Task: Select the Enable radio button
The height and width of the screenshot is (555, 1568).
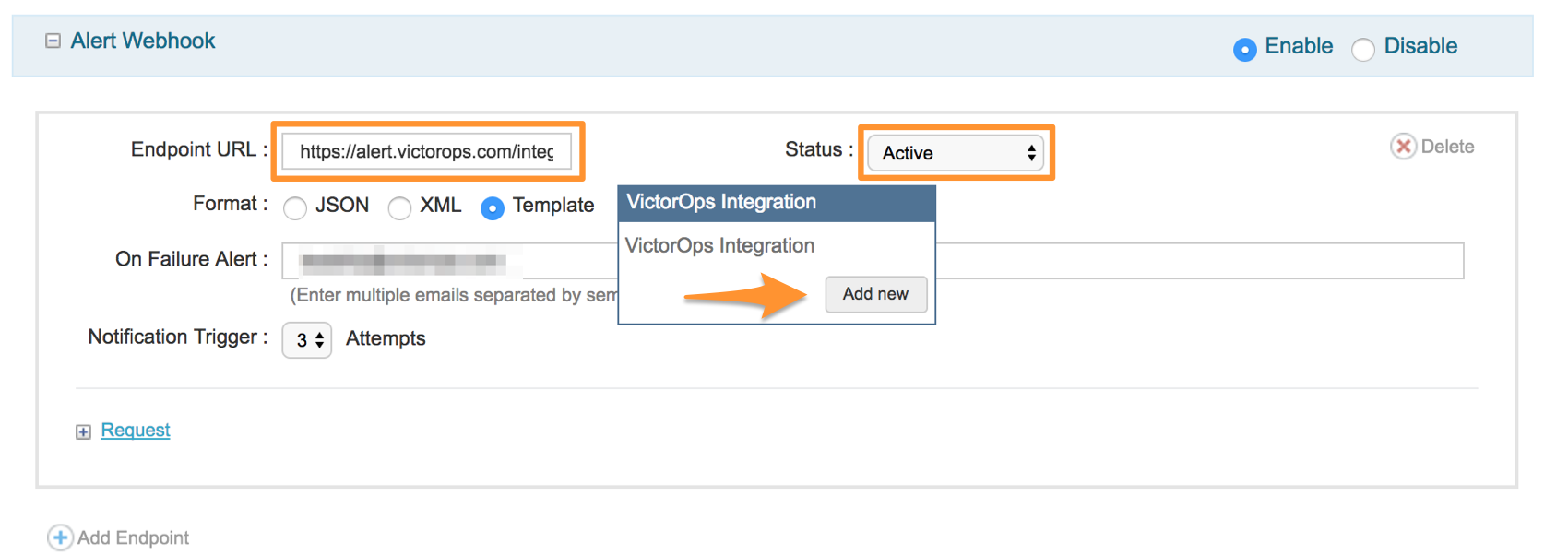Action: point(1244,49)
